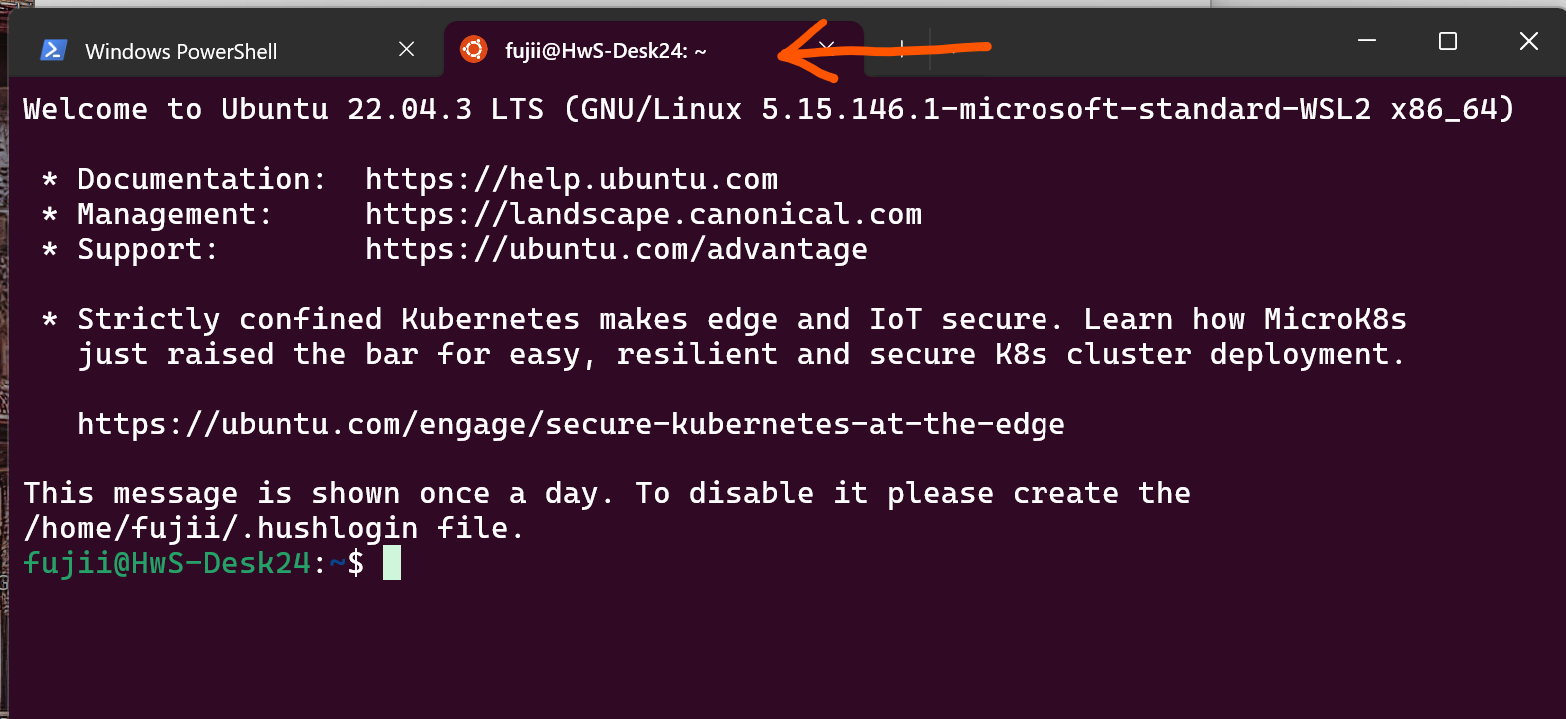Click the PowerShell icon on the first tab

pos(54,50)
